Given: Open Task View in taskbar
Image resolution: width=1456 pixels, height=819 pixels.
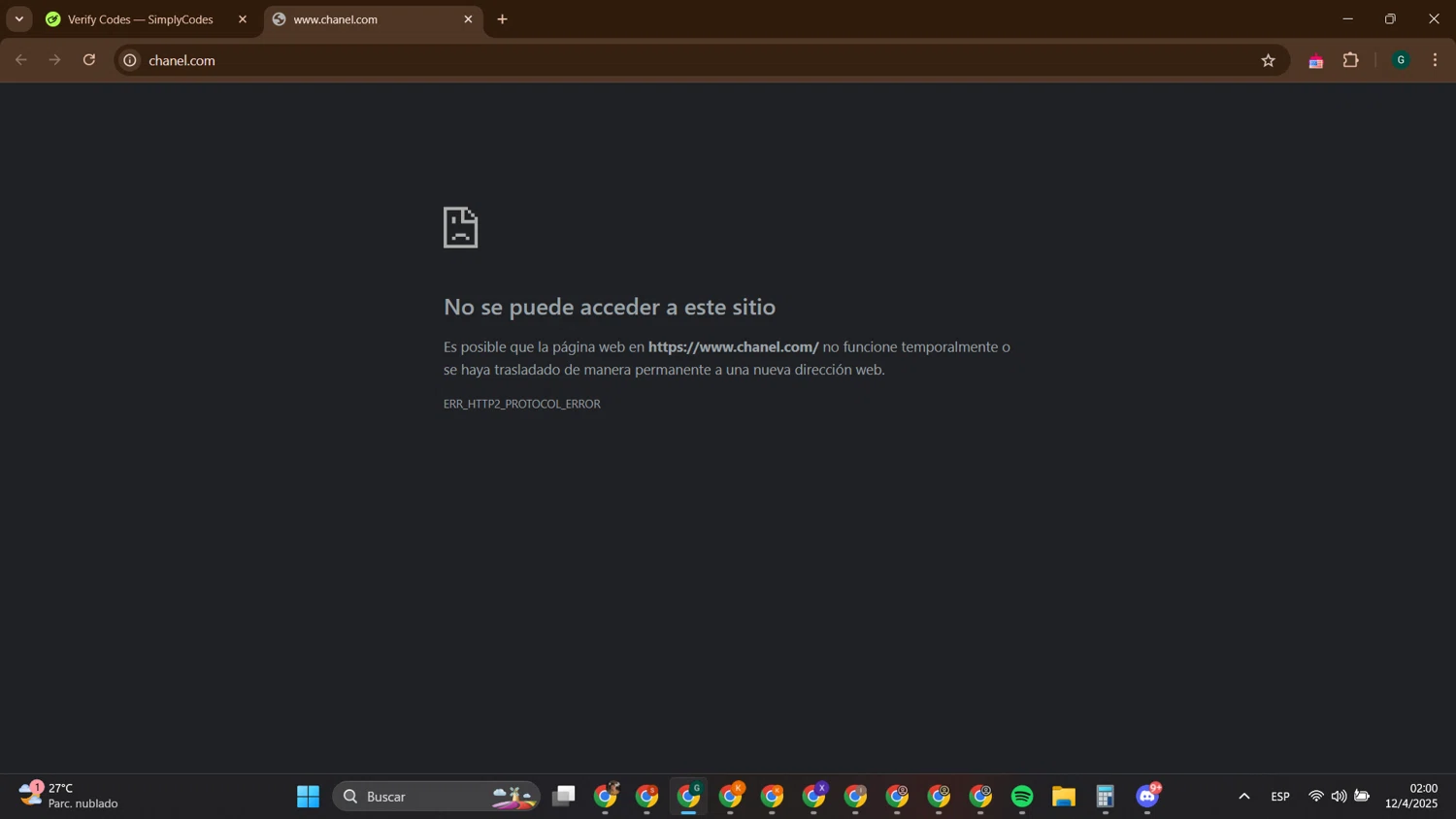Looking at the screenshot, I should (564, 797).
